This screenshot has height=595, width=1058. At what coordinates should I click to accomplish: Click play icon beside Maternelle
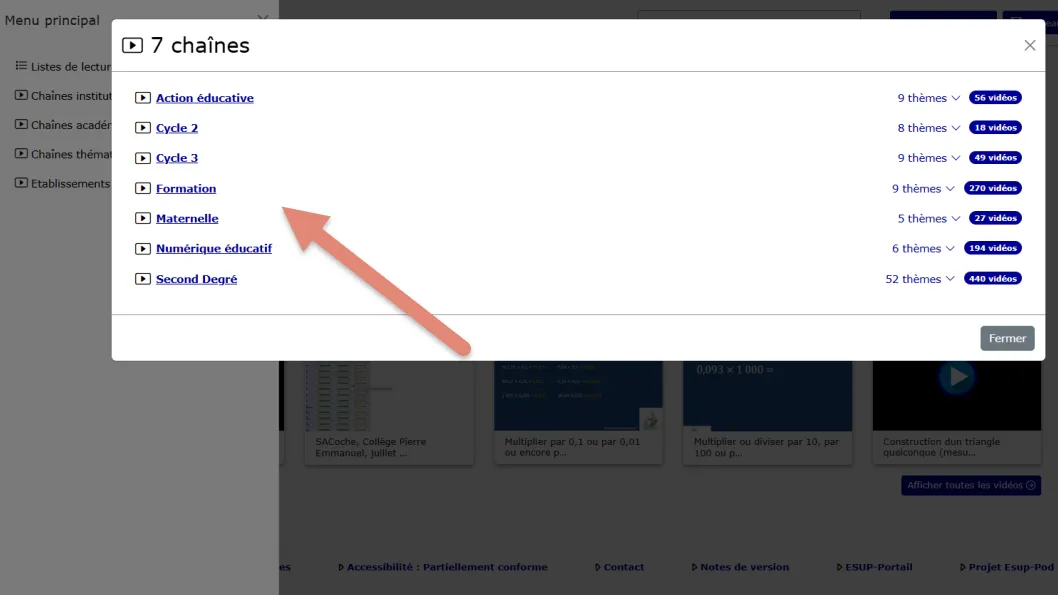(x=142, y=218)
